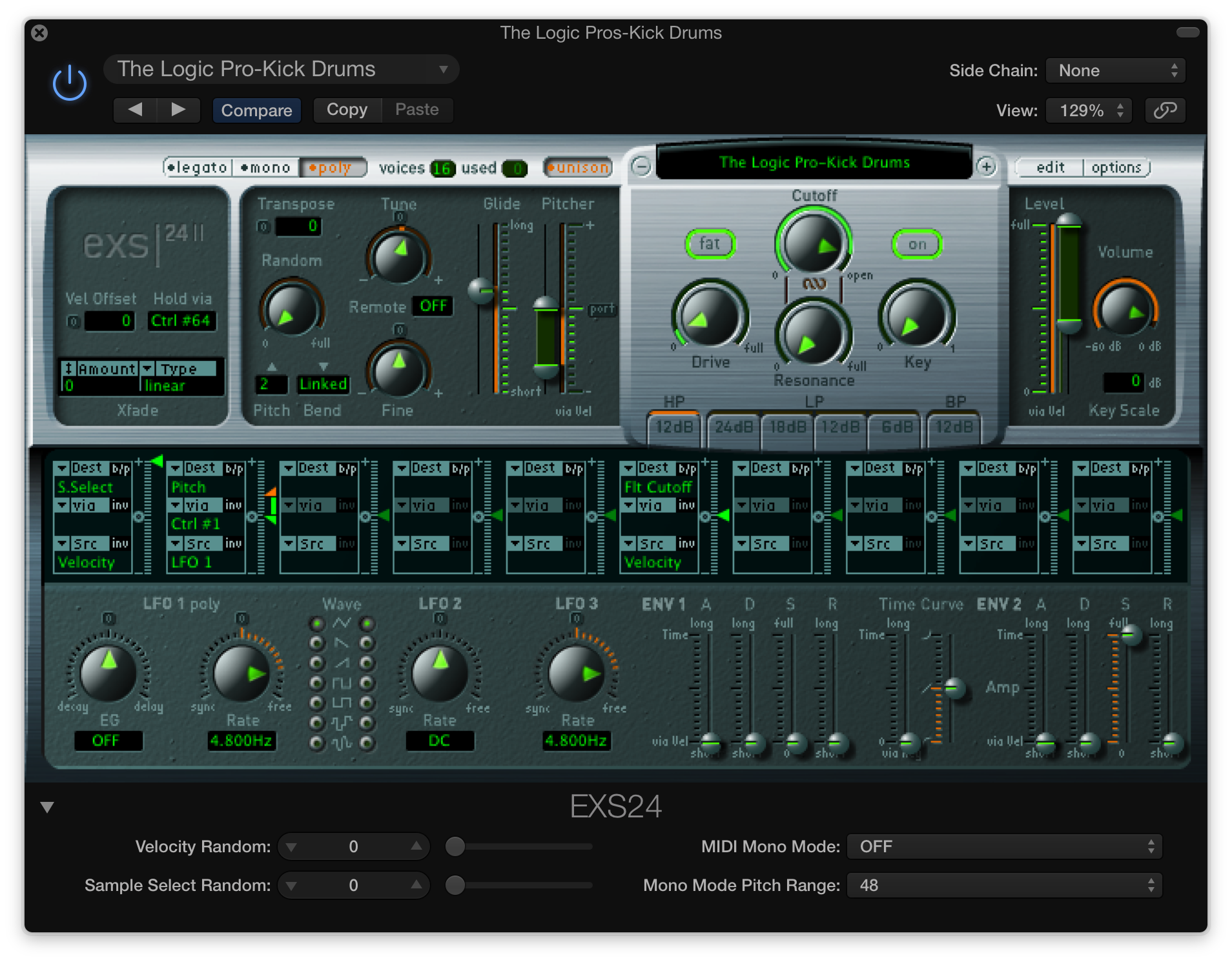Click the minus icon beside the preset display
The image size is (1232, 962).
click(x=641, y=167)
